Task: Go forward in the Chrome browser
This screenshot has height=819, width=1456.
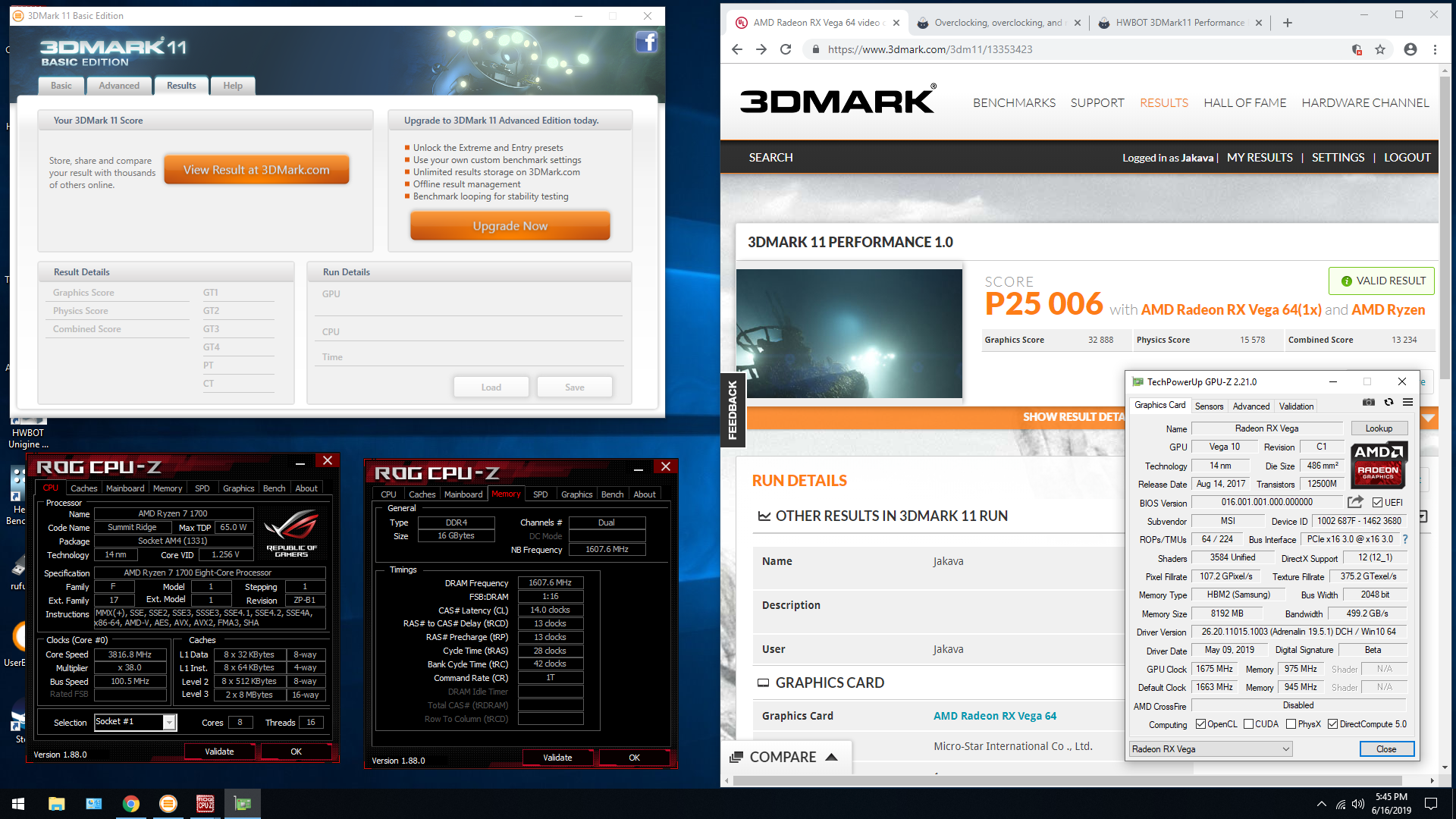Action: tap(761, 49)
